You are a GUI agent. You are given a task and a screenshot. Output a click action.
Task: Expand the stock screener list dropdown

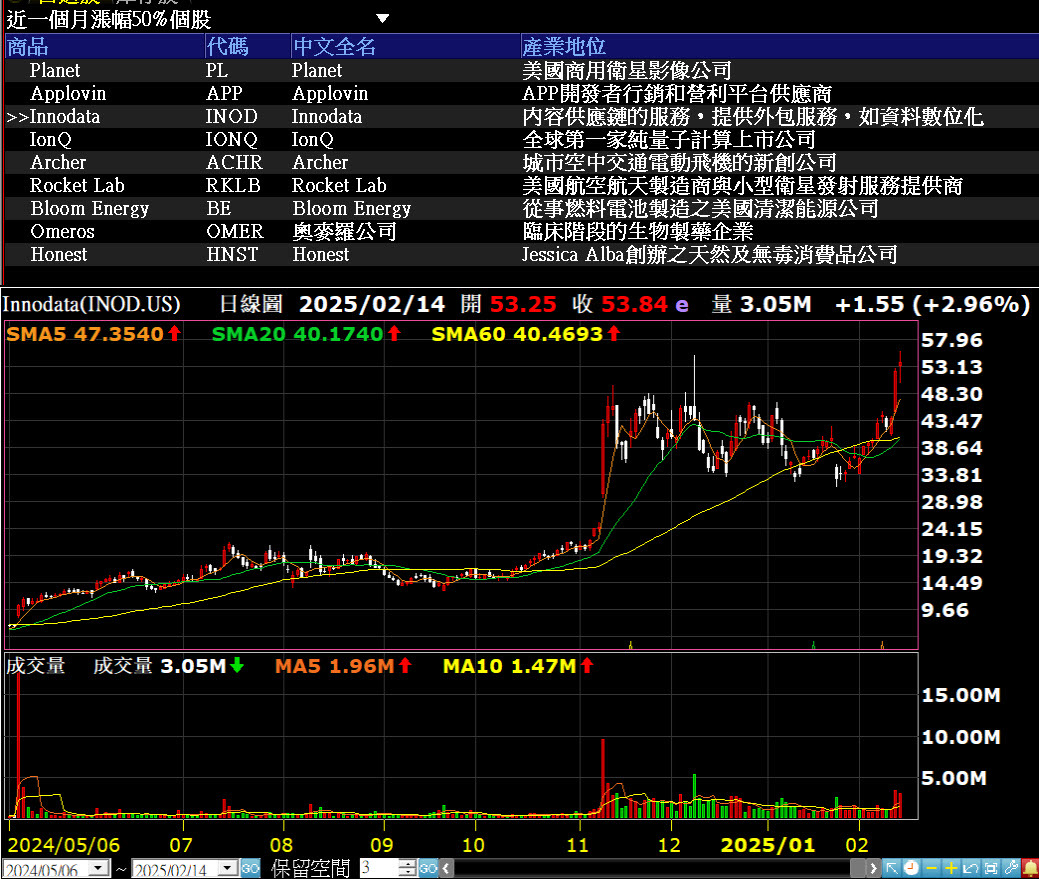382,18
